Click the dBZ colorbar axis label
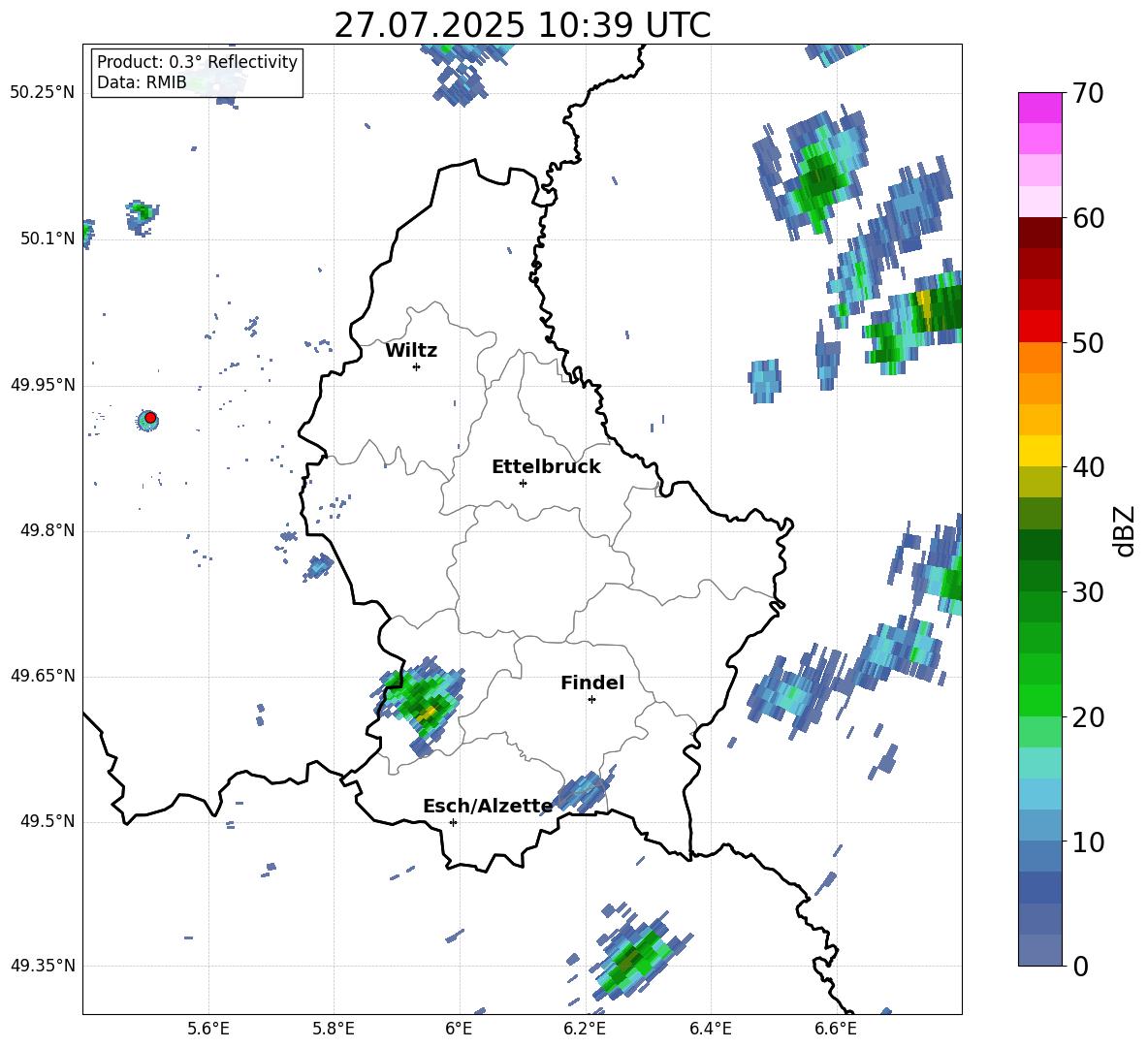 (x=1126, y=530)
